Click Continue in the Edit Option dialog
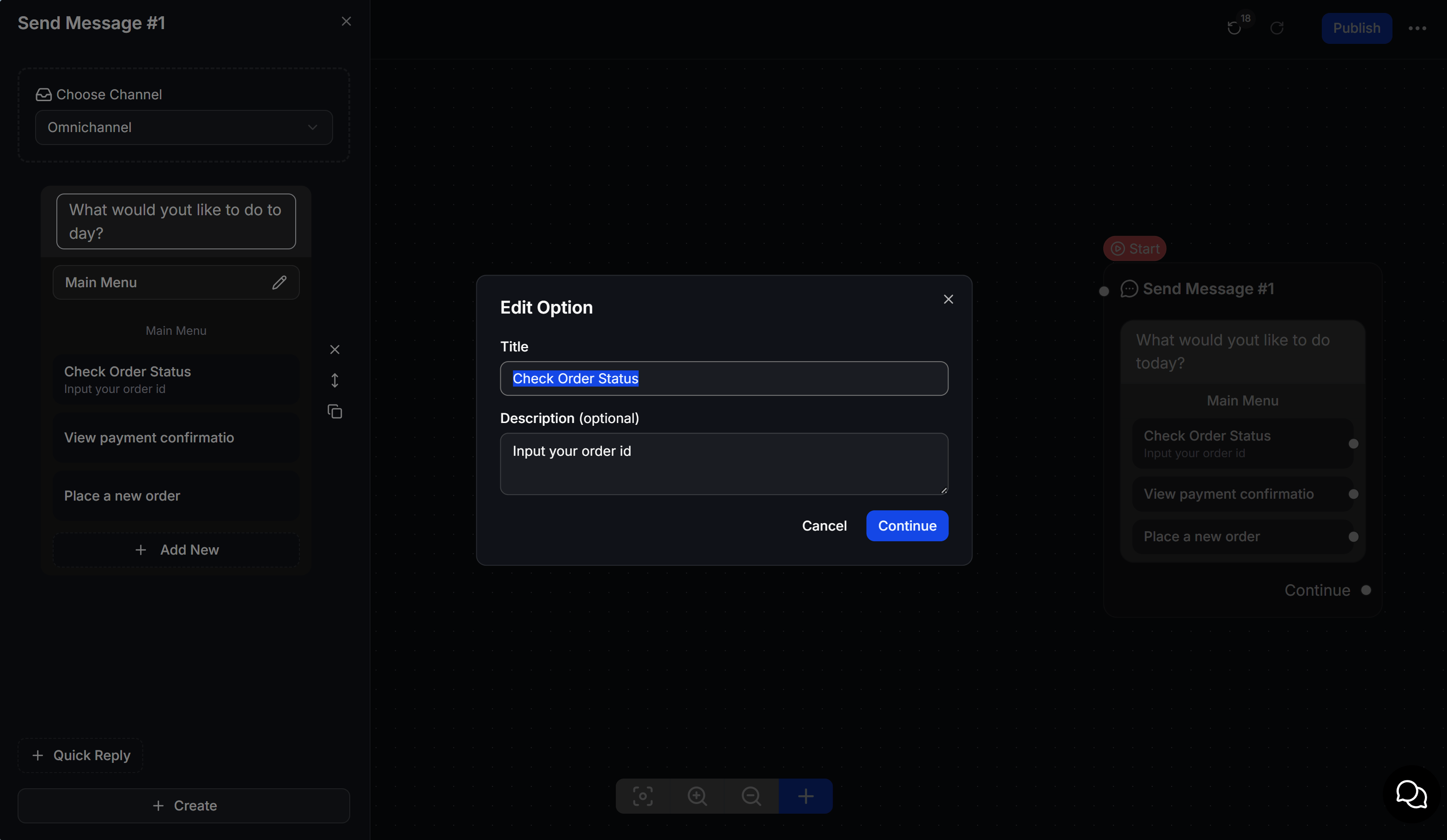Image resolution: width=1447 pixels, height=840 pixels. [x=907, y=526]
